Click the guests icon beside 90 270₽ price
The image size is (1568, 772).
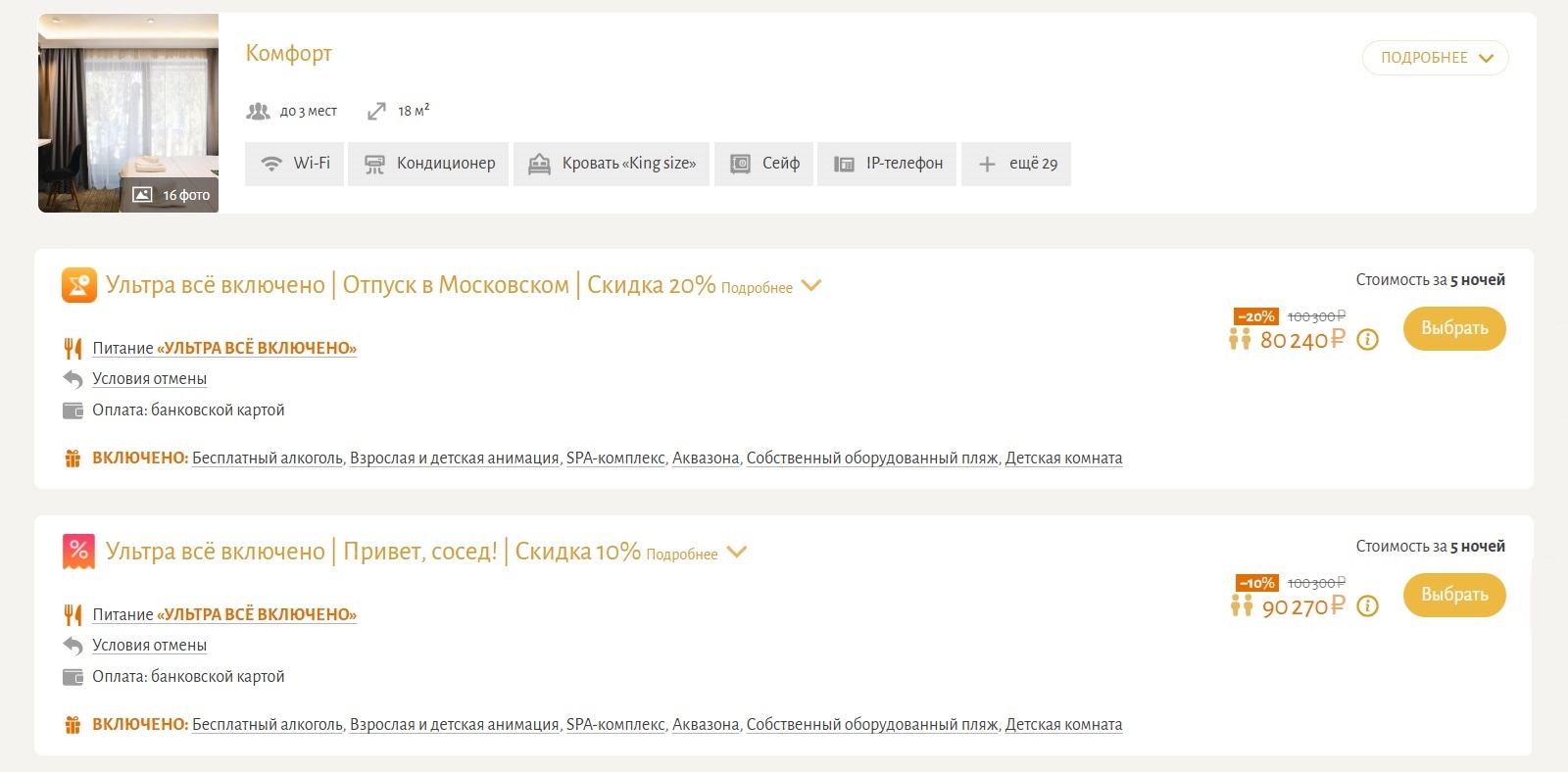click(1242, 605)
